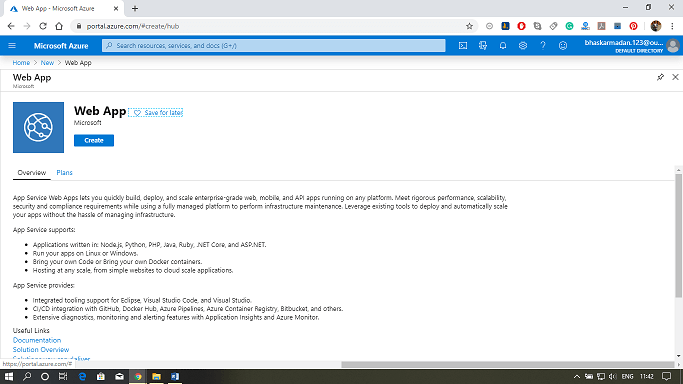Viewport: 683px width, 384px height.
Task: Open the Pinterest extension icon
Action: pyautogui.click(x=633, y=26)
